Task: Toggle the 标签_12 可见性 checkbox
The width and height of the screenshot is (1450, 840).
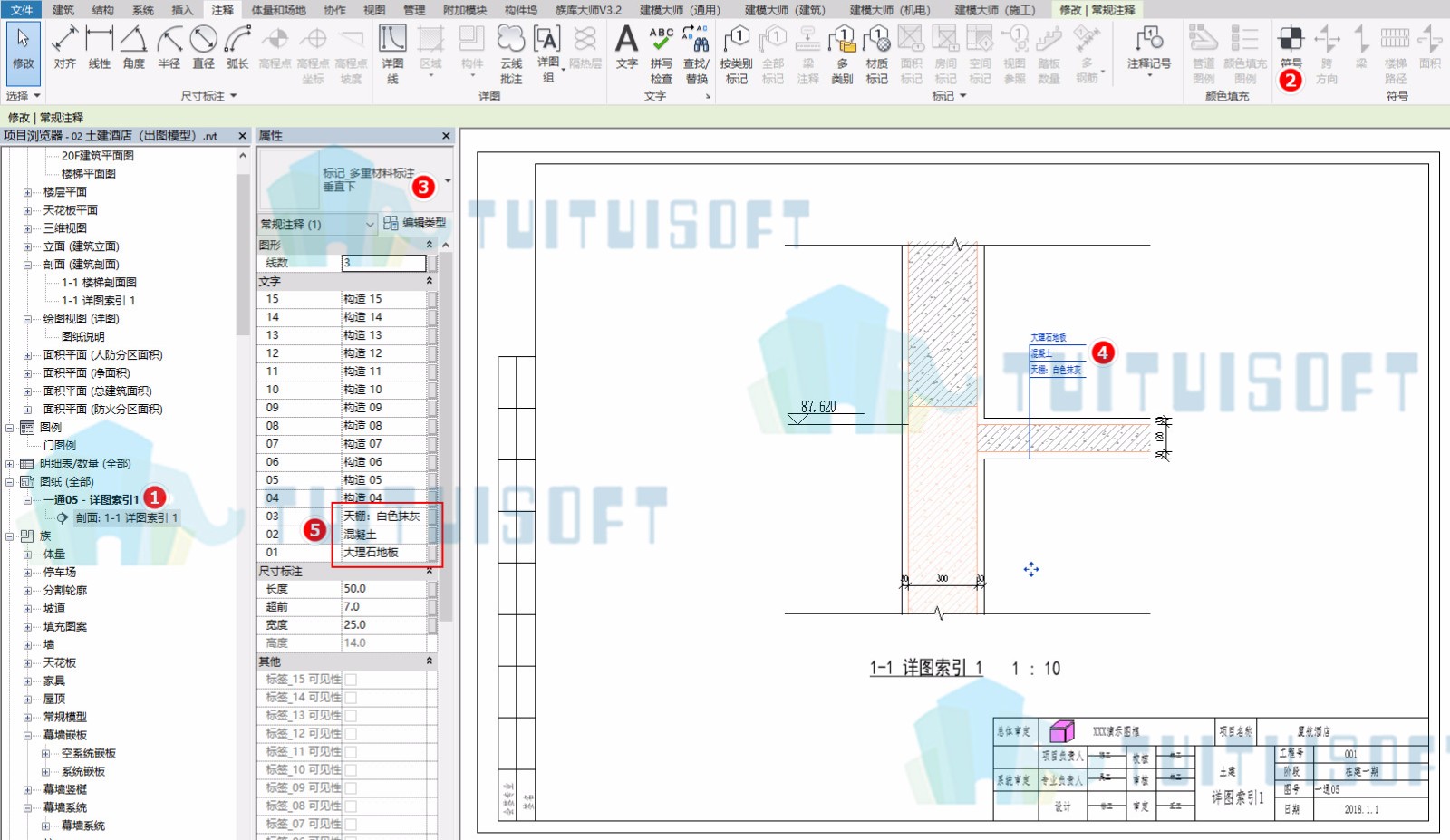Action: point(351,734)
